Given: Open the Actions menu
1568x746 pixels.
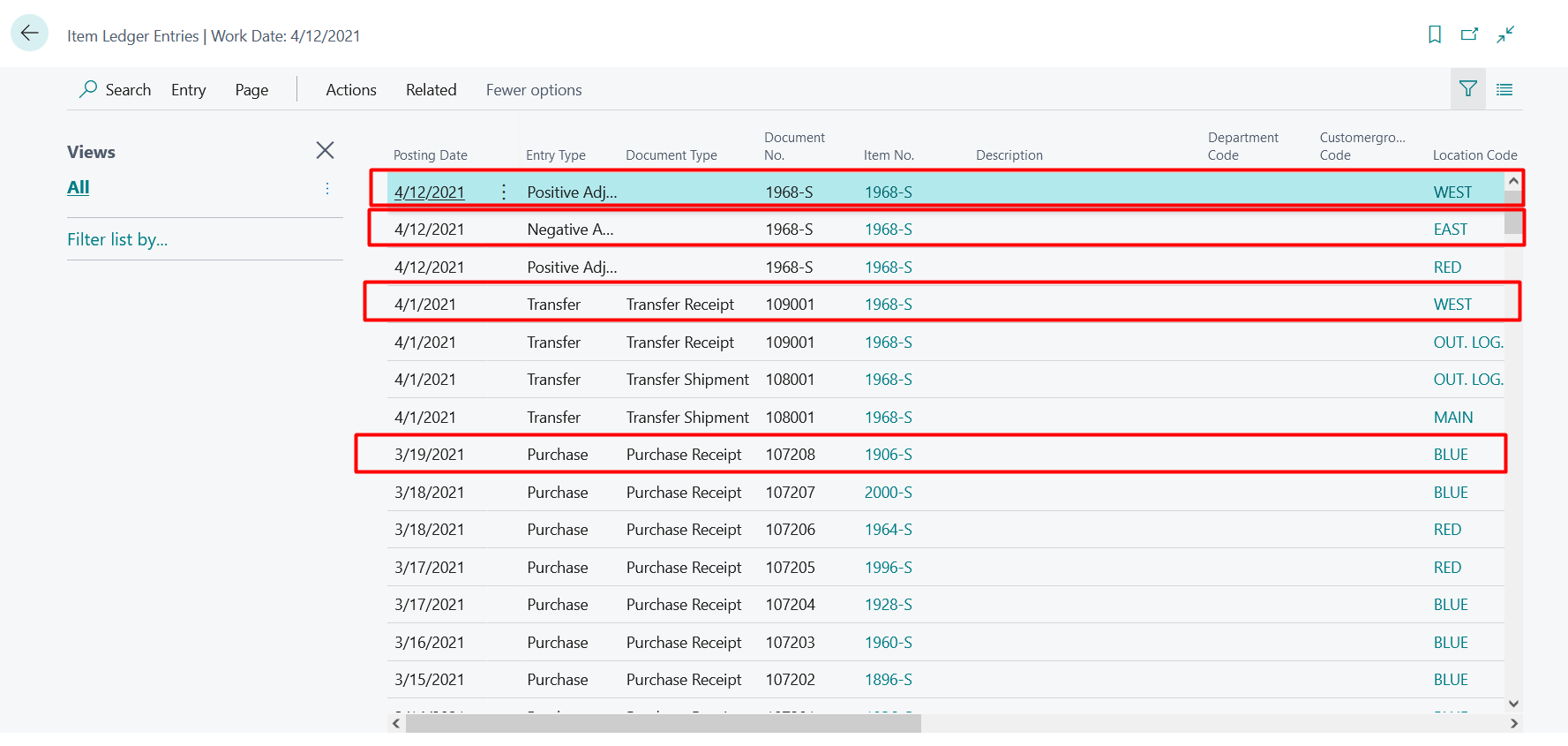Looking at the screenshot, I should pos(351,89).
